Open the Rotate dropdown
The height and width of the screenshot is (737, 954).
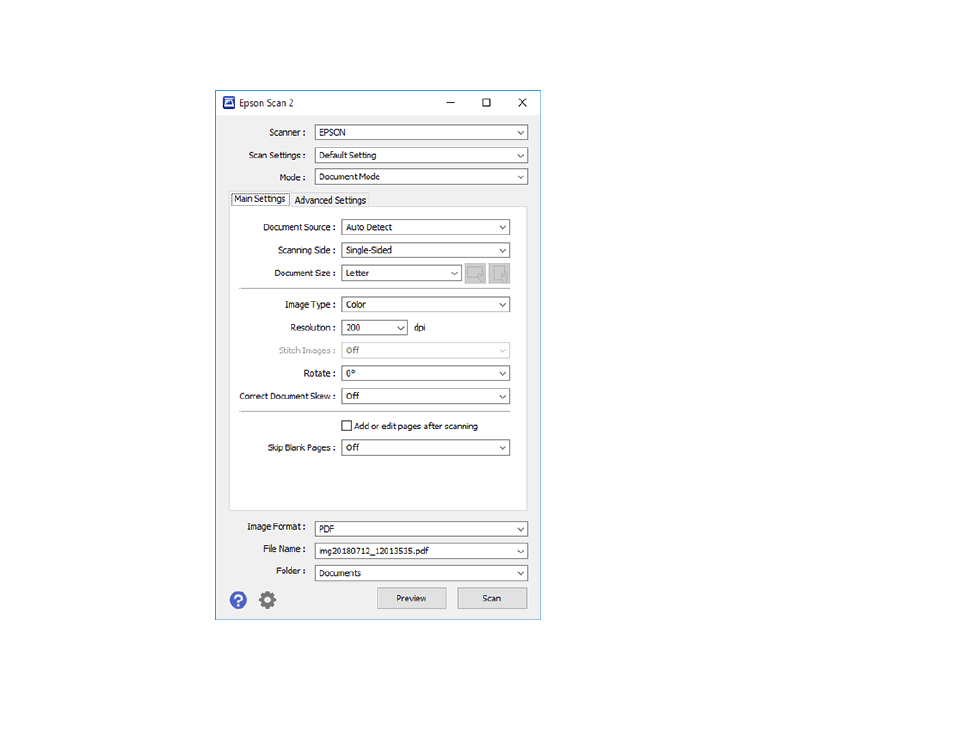click(x=425, y=373)
